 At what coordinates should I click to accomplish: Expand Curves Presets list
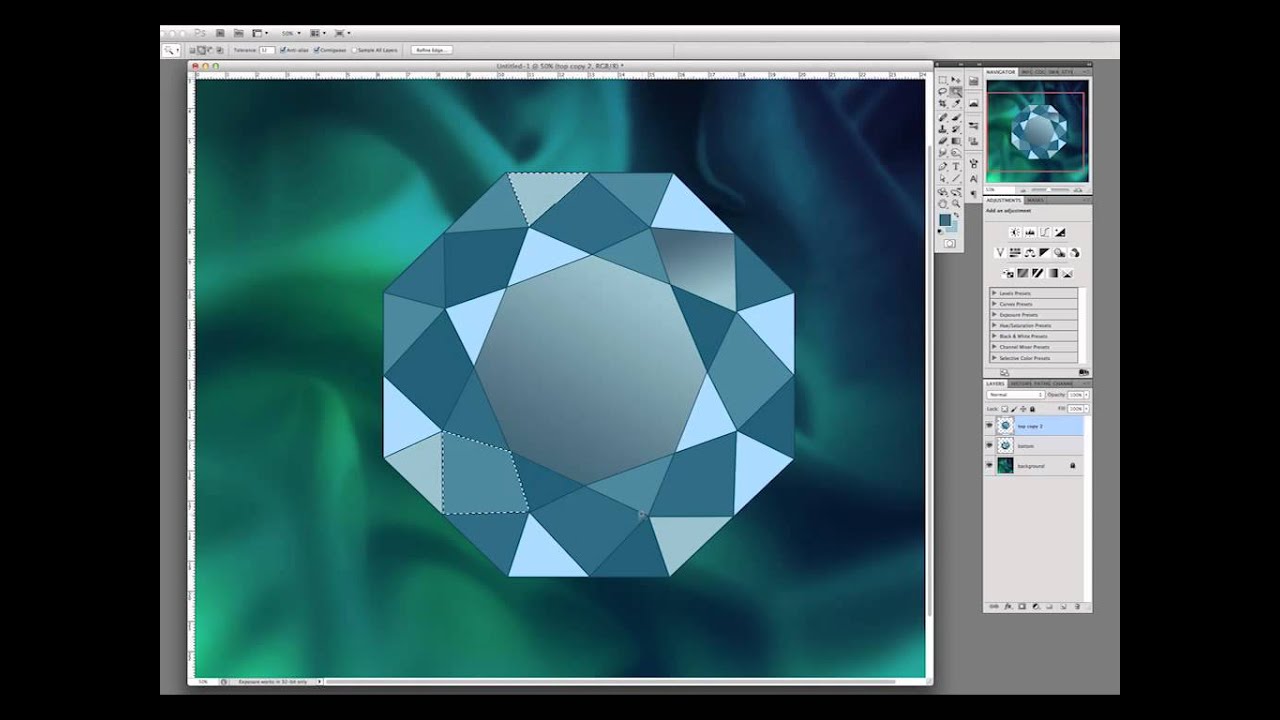(x=995, y=304)
